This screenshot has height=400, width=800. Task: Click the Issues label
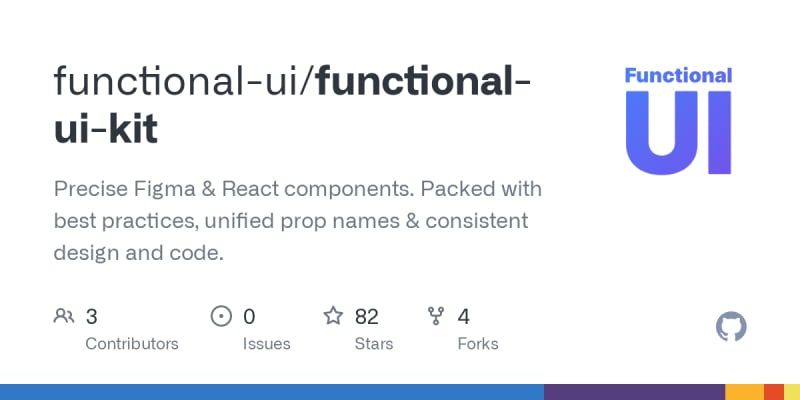(x=266, y=343)
